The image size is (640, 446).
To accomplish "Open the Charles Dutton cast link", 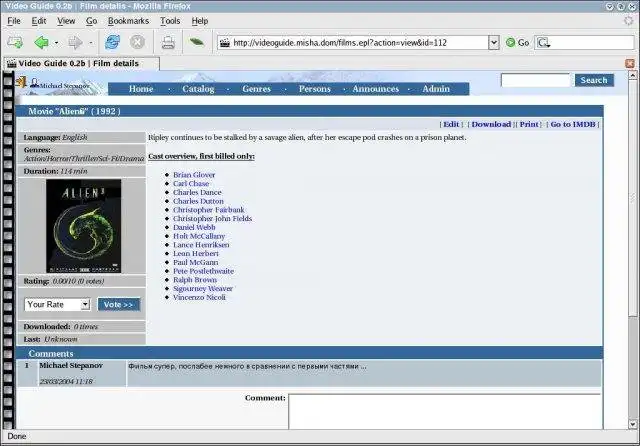I will click(x=198, y=201).
